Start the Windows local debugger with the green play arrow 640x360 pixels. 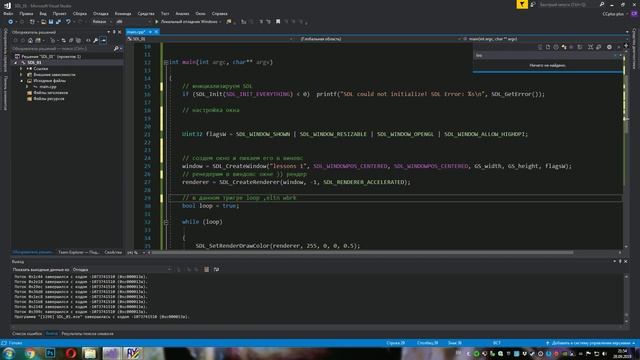[156, 22]
